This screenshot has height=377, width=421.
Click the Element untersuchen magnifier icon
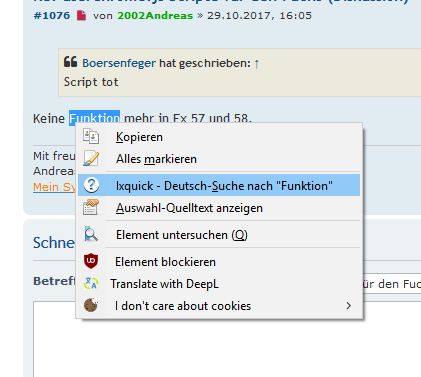tap(91, 234)
